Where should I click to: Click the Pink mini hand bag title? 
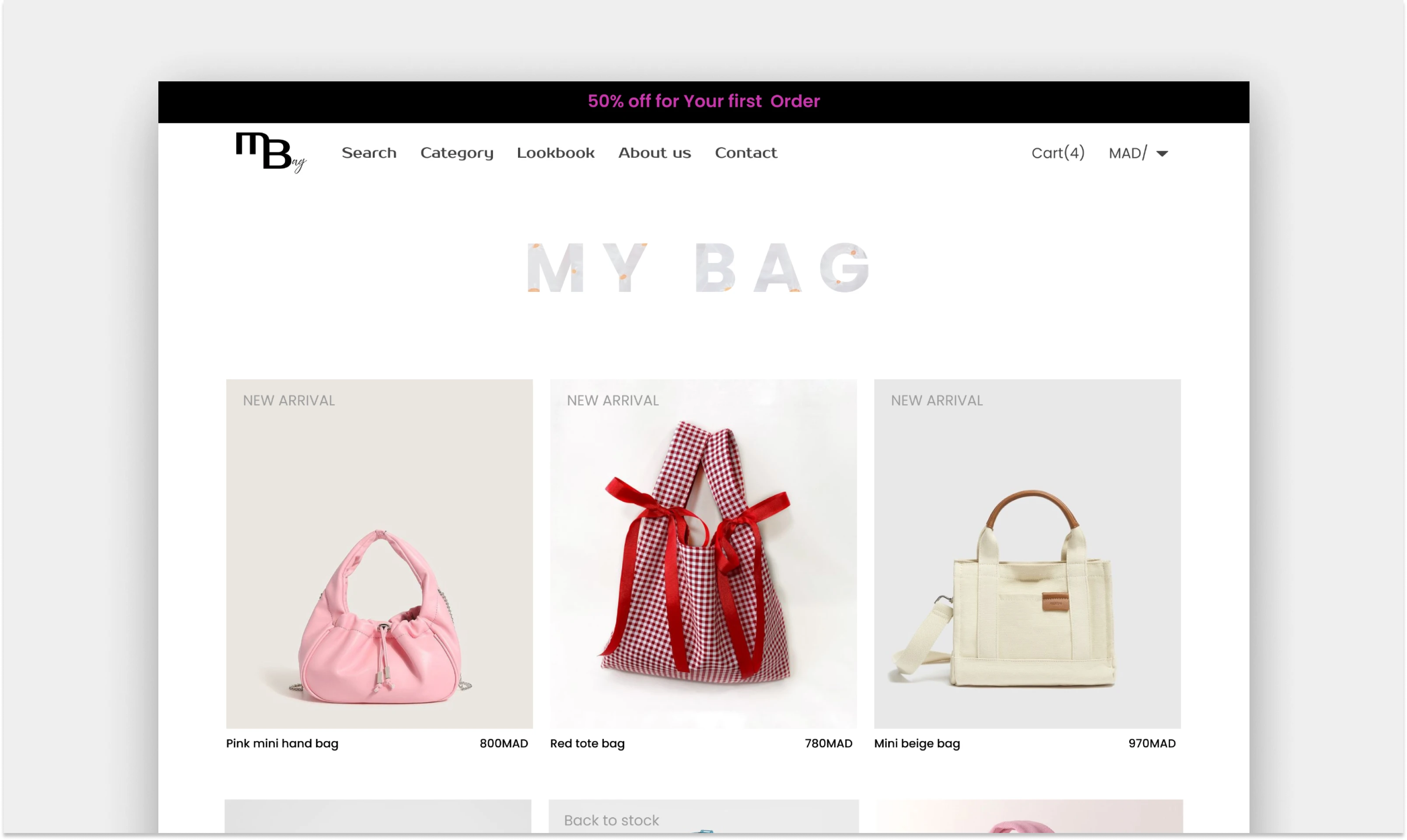pos(282,743)
